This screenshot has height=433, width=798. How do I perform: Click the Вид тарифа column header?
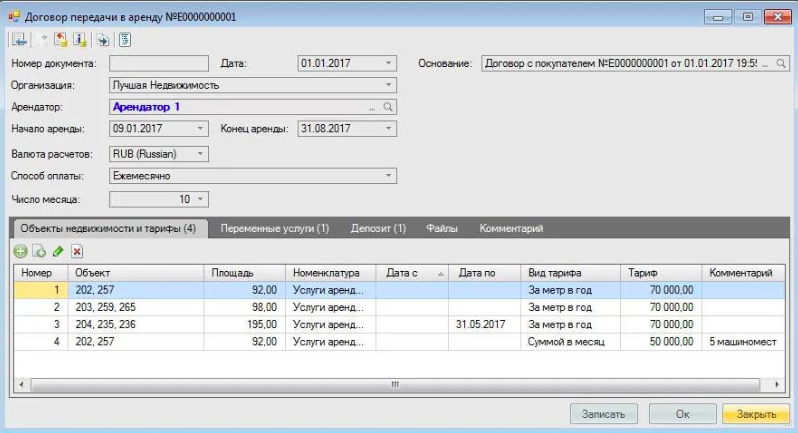(x=571, y=273)
